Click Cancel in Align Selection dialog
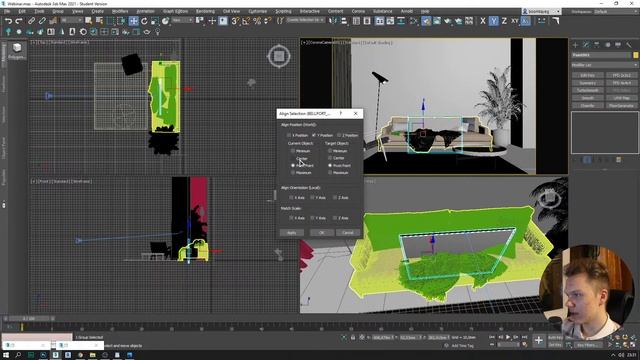Image resolution: width=640 pixels, height=360 pixels. [x=348, y=233]
